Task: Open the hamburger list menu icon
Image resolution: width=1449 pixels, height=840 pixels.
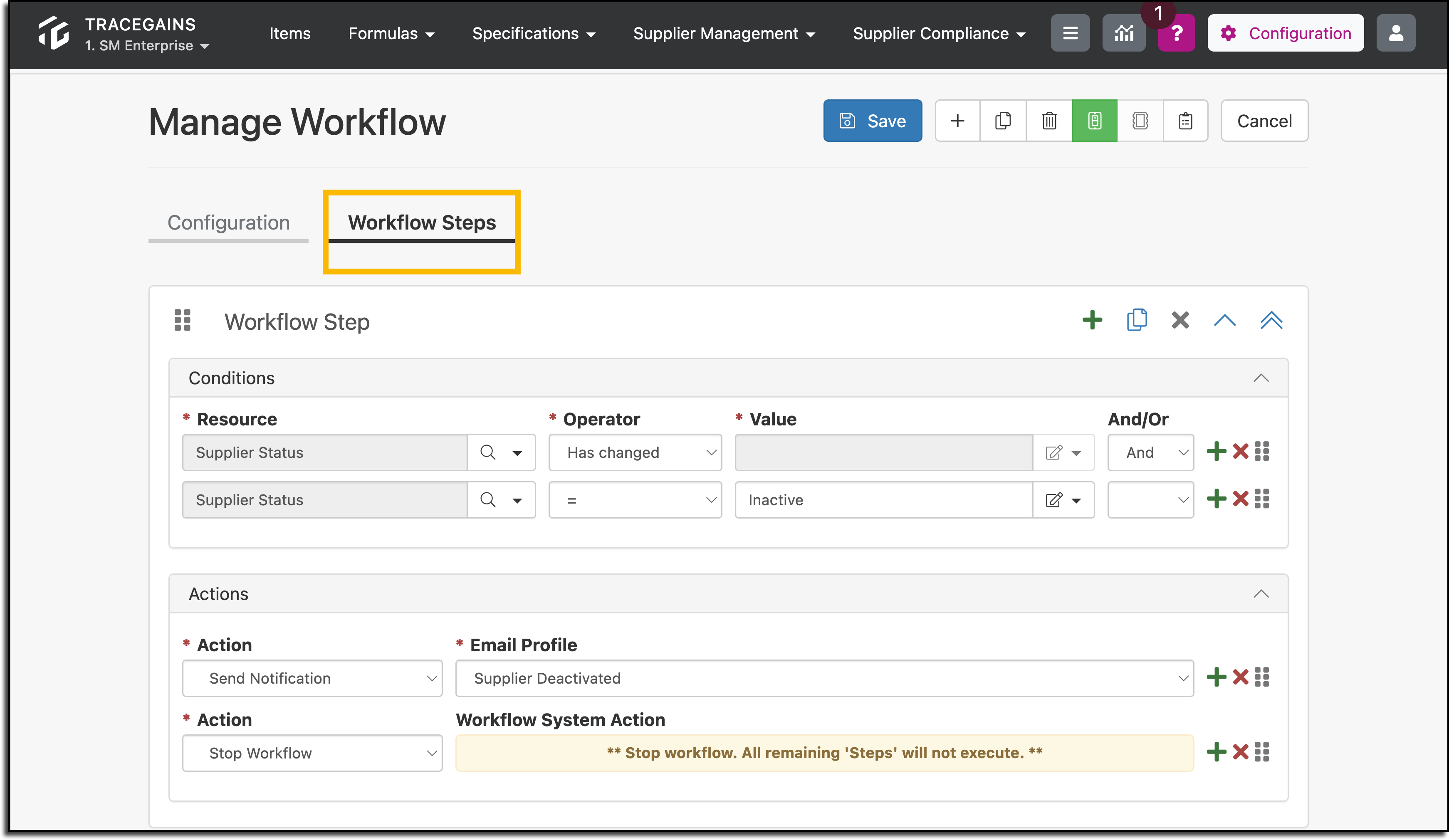Action: [1070, 33]
